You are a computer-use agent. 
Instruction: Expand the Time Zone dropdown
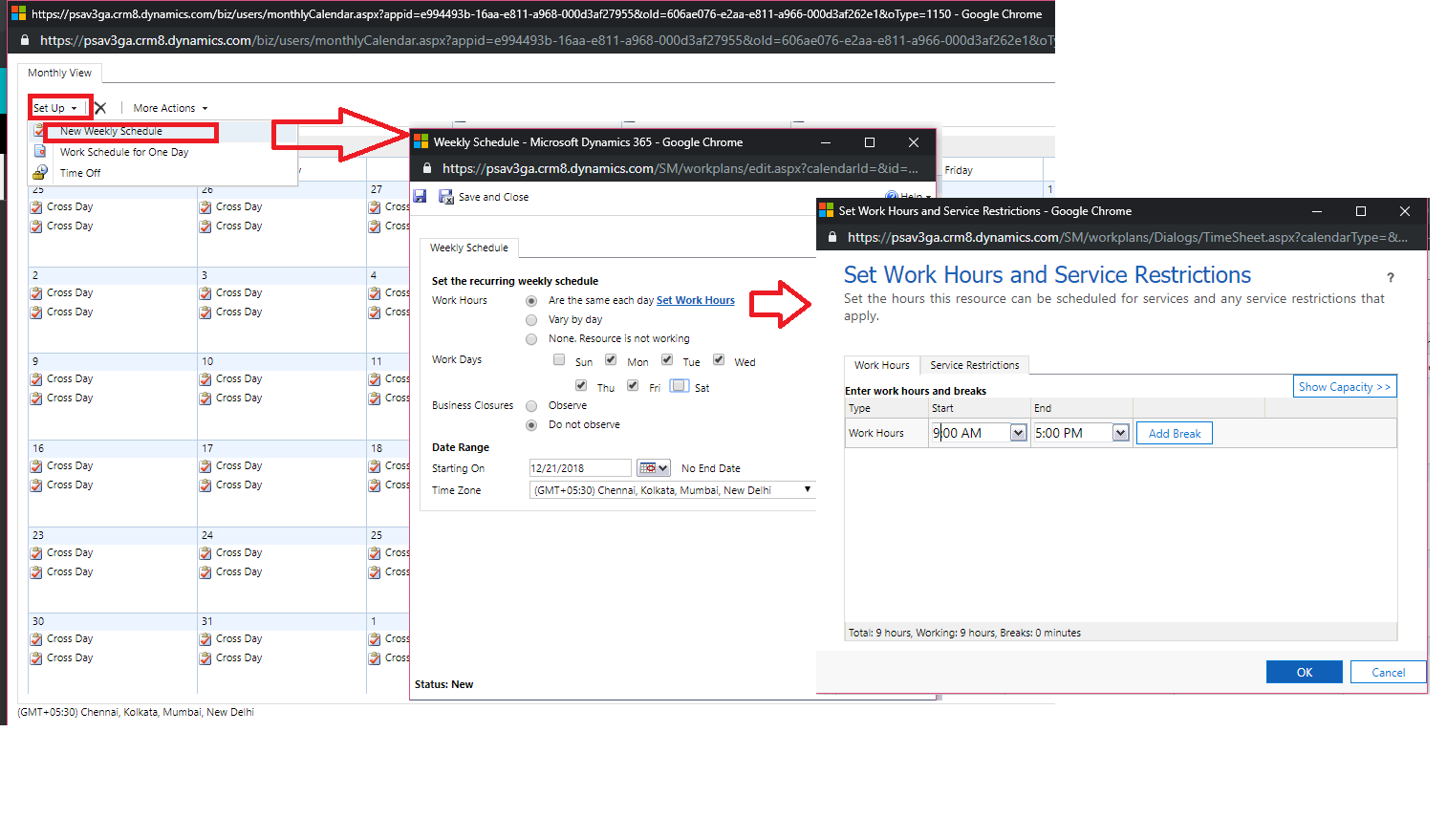pos(808,489)
